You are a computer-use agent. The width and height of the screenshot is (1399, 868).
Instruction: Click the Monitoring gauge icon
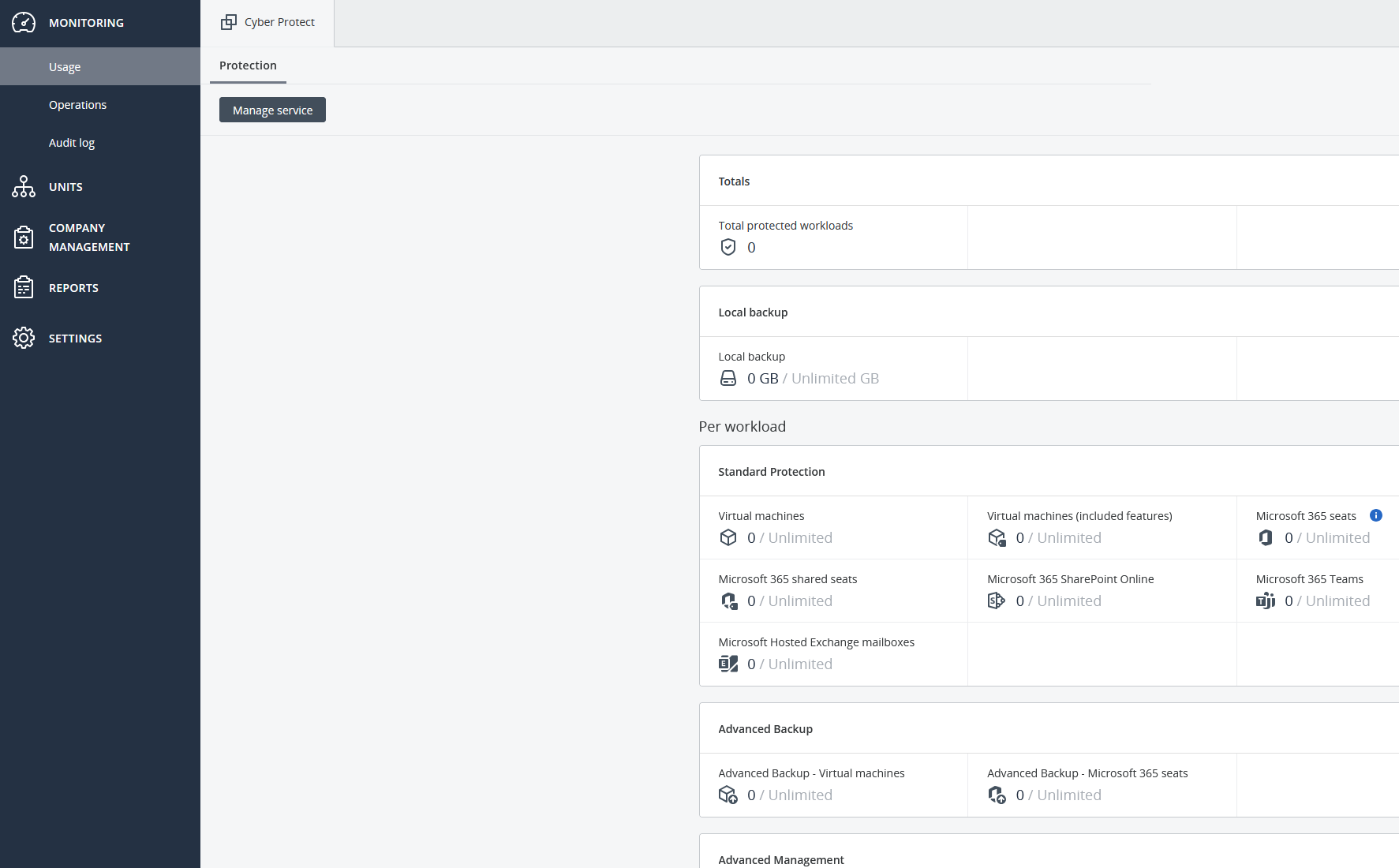click(x=24, y=23)
